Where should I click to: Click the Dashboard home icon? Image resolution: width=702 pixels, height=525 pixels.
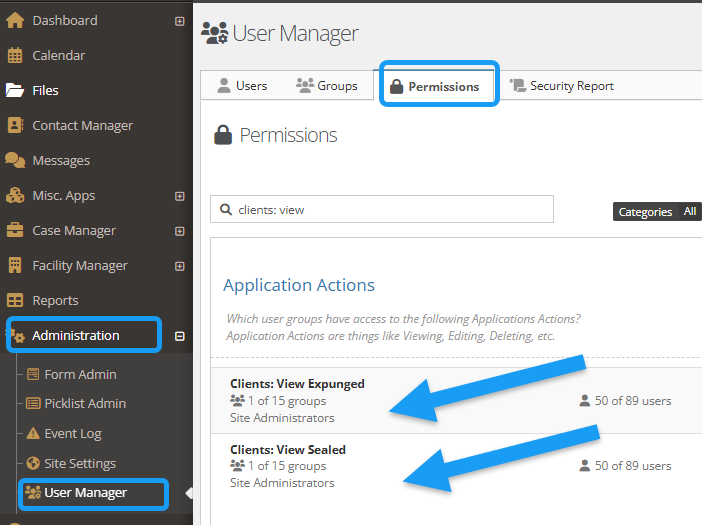tap(15, 20)
